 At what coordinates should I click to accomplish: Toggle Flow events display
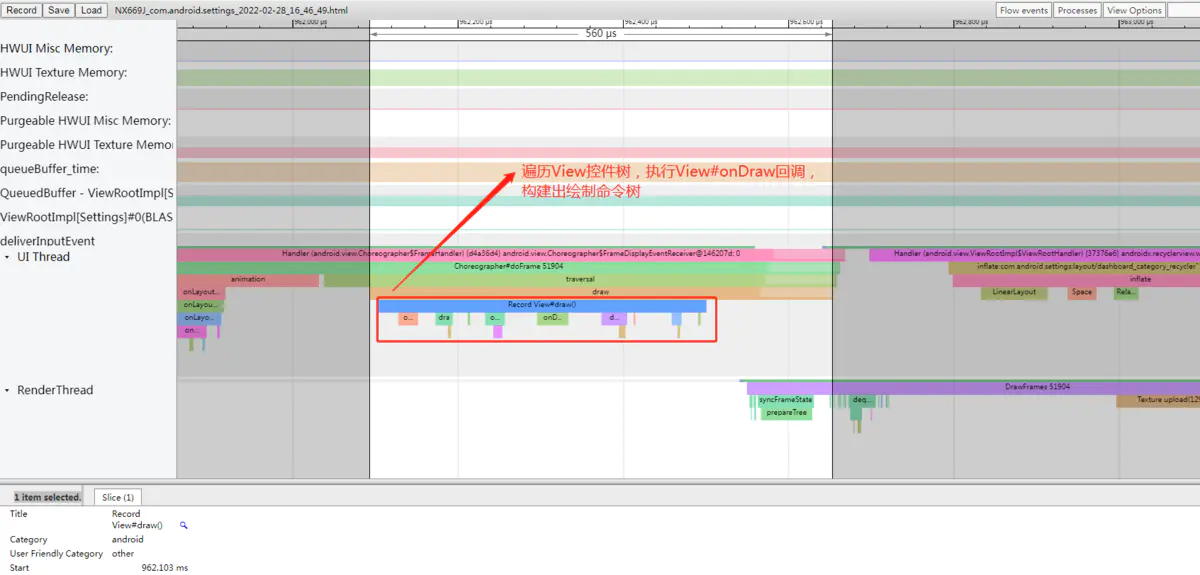[1023, 10]
